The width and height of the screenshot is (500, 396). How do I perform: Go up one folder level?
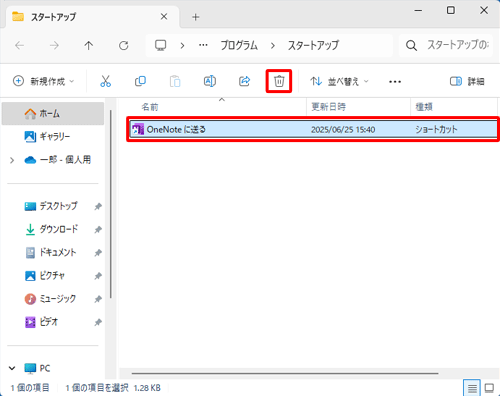pos(89,45)
